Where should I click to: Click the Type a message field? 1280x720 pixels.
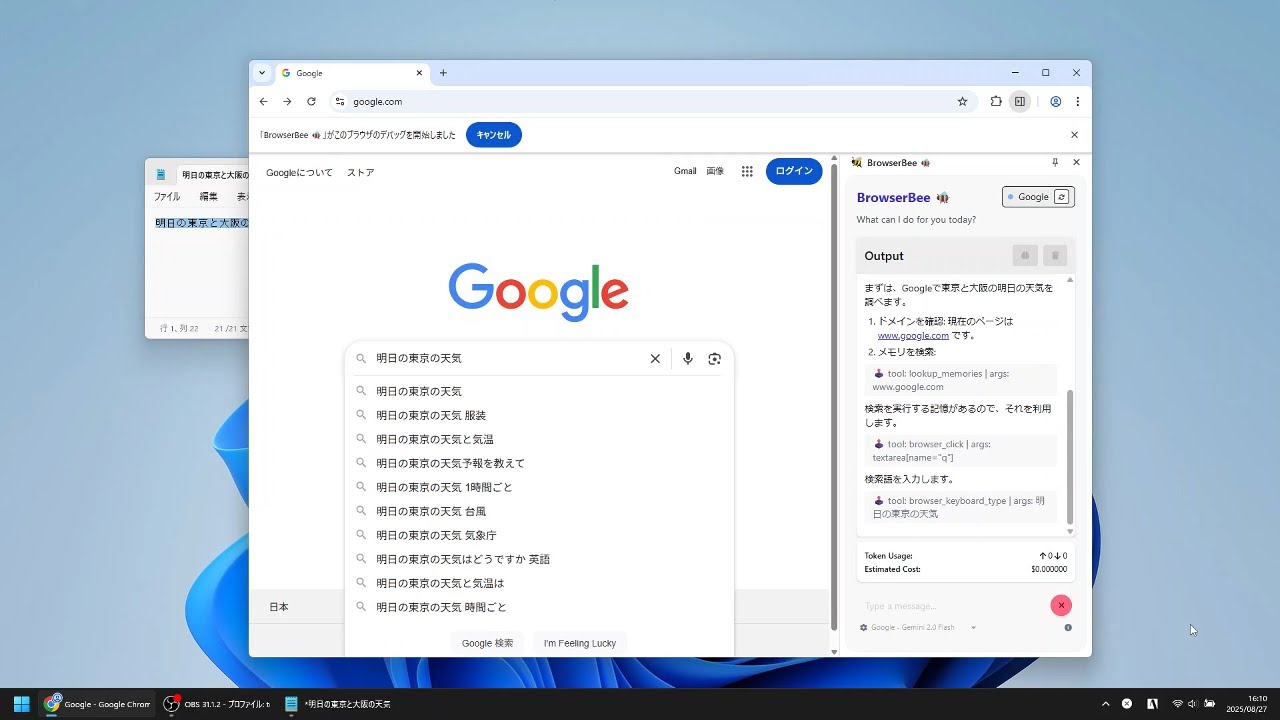tap(952, 605)
